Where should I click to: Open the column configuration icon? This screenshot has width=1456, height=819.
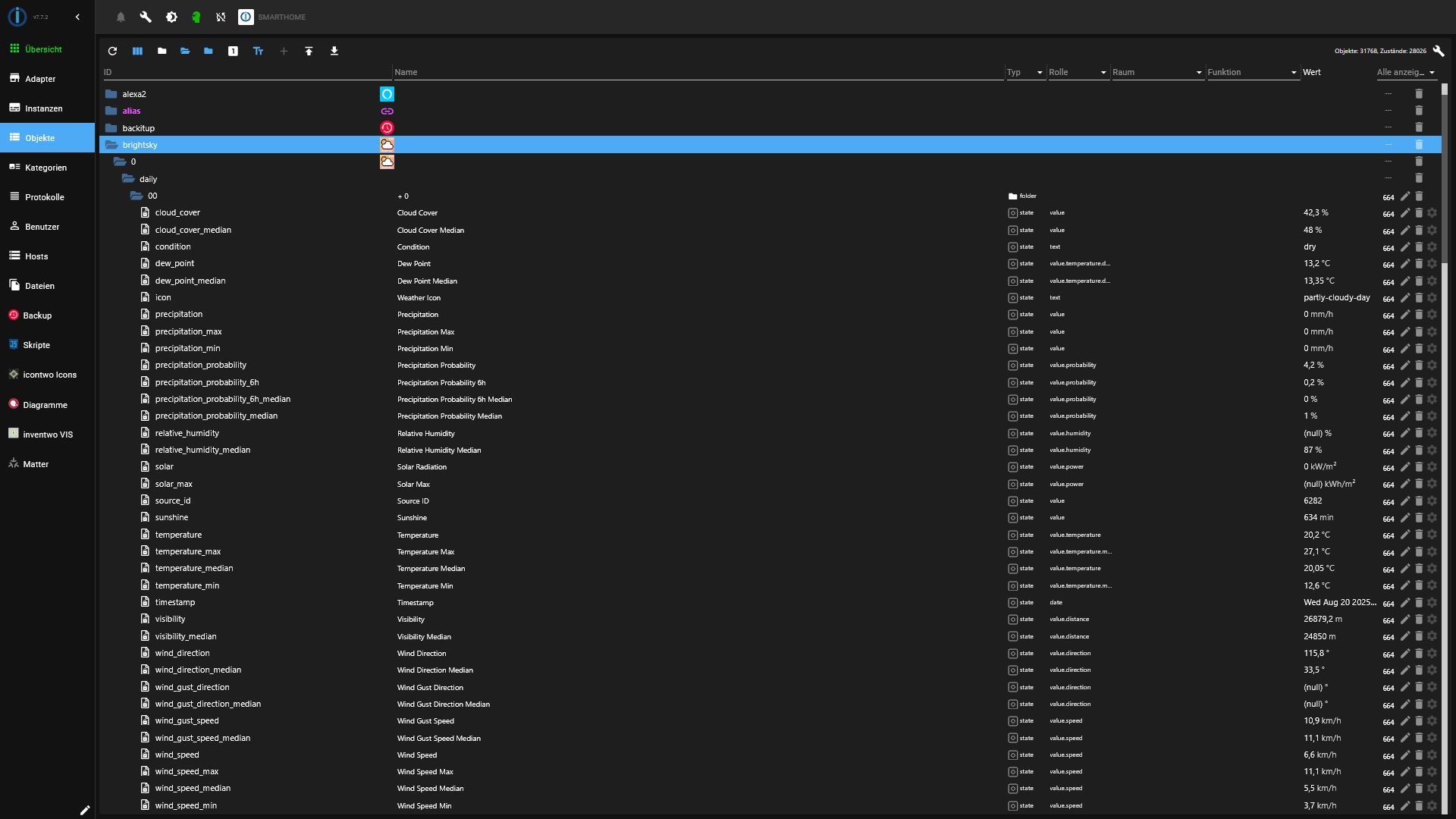137,51
